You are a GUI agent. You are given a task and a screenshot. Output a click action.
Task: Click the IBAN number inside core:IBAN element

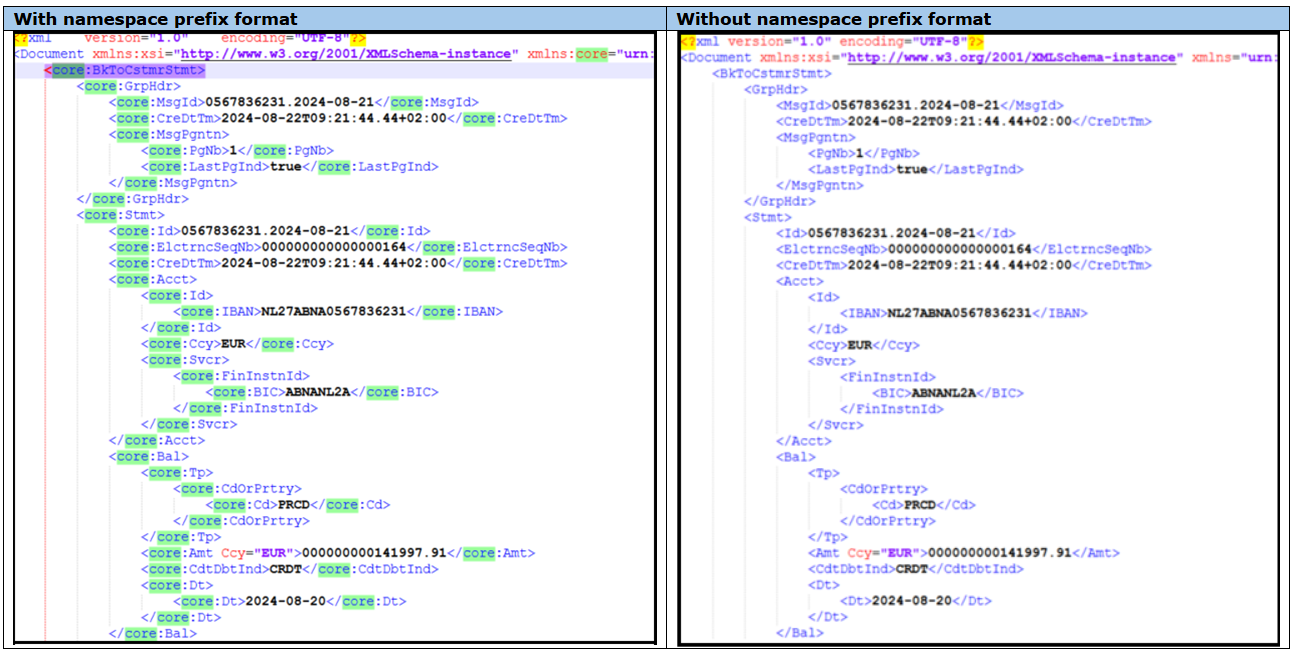(334, 312)
